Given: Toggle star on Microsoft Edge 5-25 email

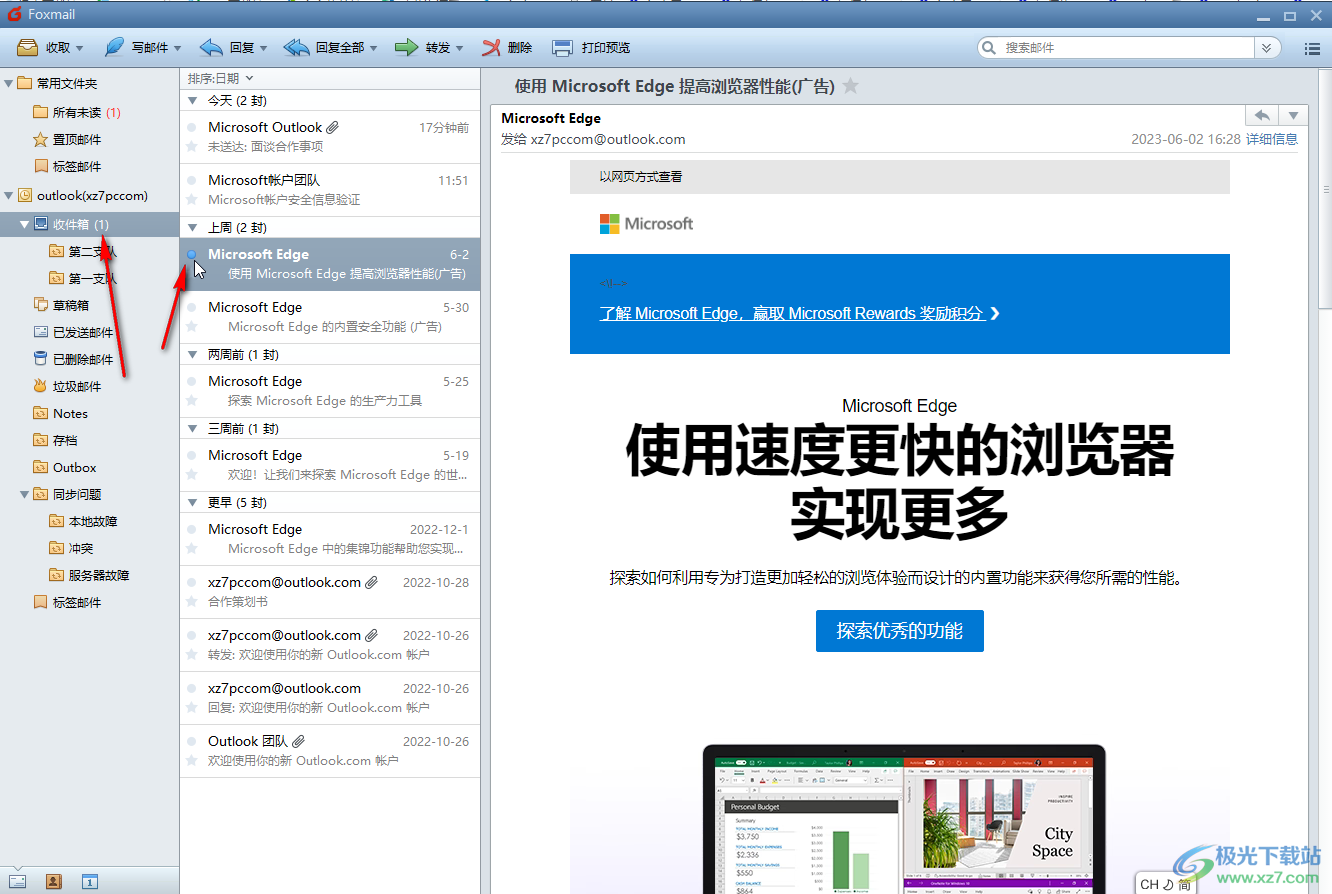Looking at the screenshot, I should click(191, 400).
